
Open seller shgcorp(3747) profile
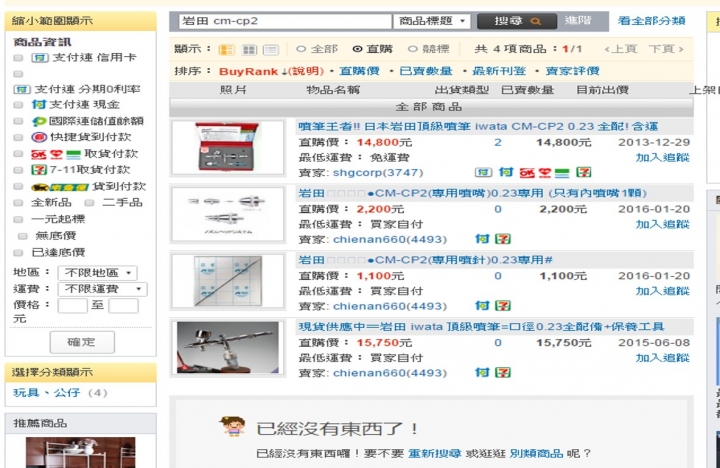point(378,173)
